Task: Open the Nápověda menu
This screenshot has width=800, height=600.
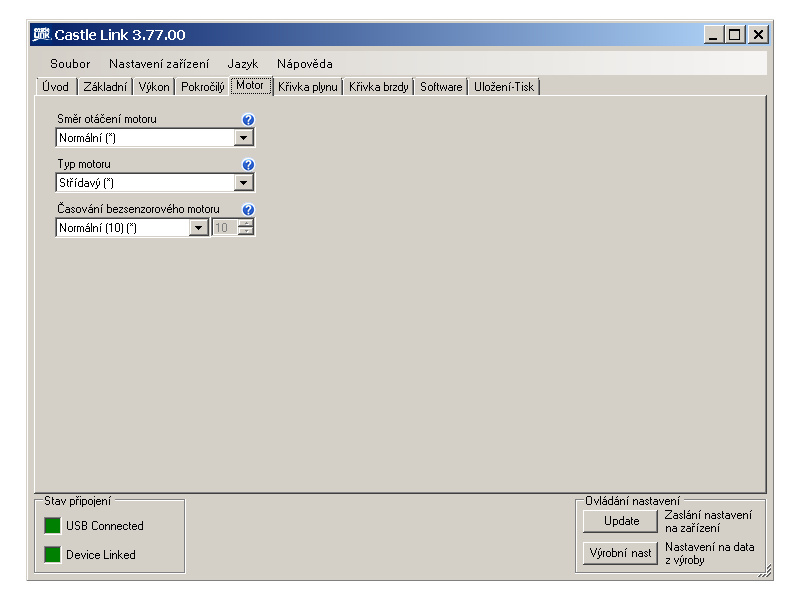Action: pos(304,64)
